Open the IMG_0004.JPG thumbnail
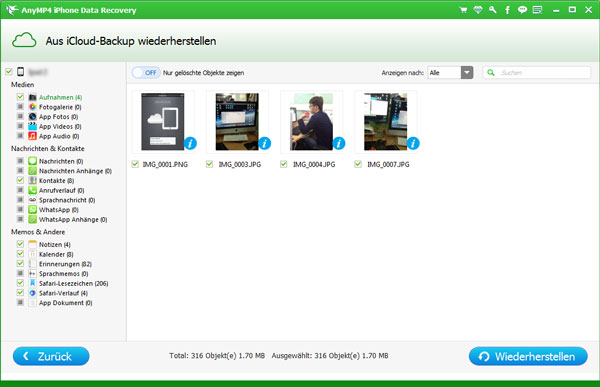Image resolution: width=600 pixels, height=387 pixels. [311, 122]
